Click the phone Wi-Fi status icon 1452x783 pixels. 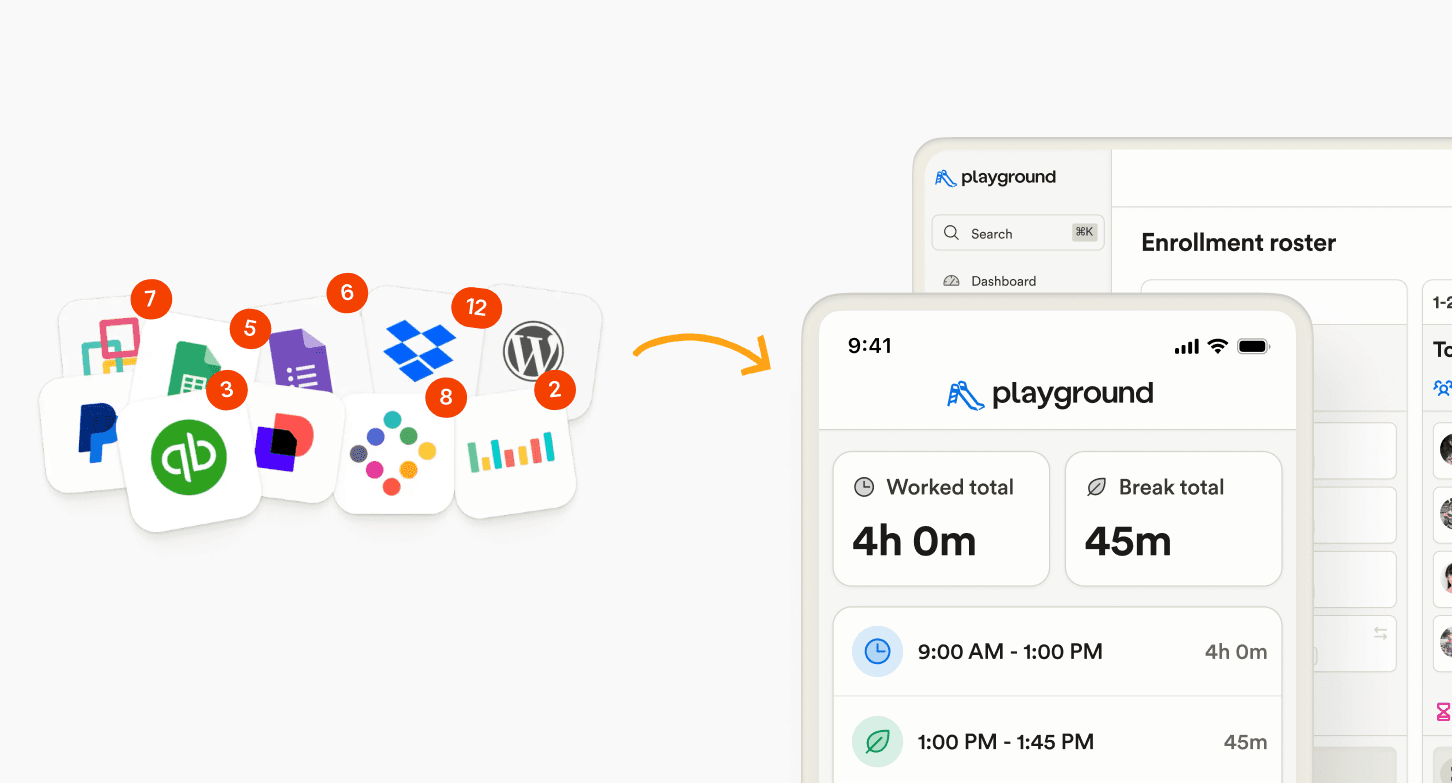tap(1217, 346)
